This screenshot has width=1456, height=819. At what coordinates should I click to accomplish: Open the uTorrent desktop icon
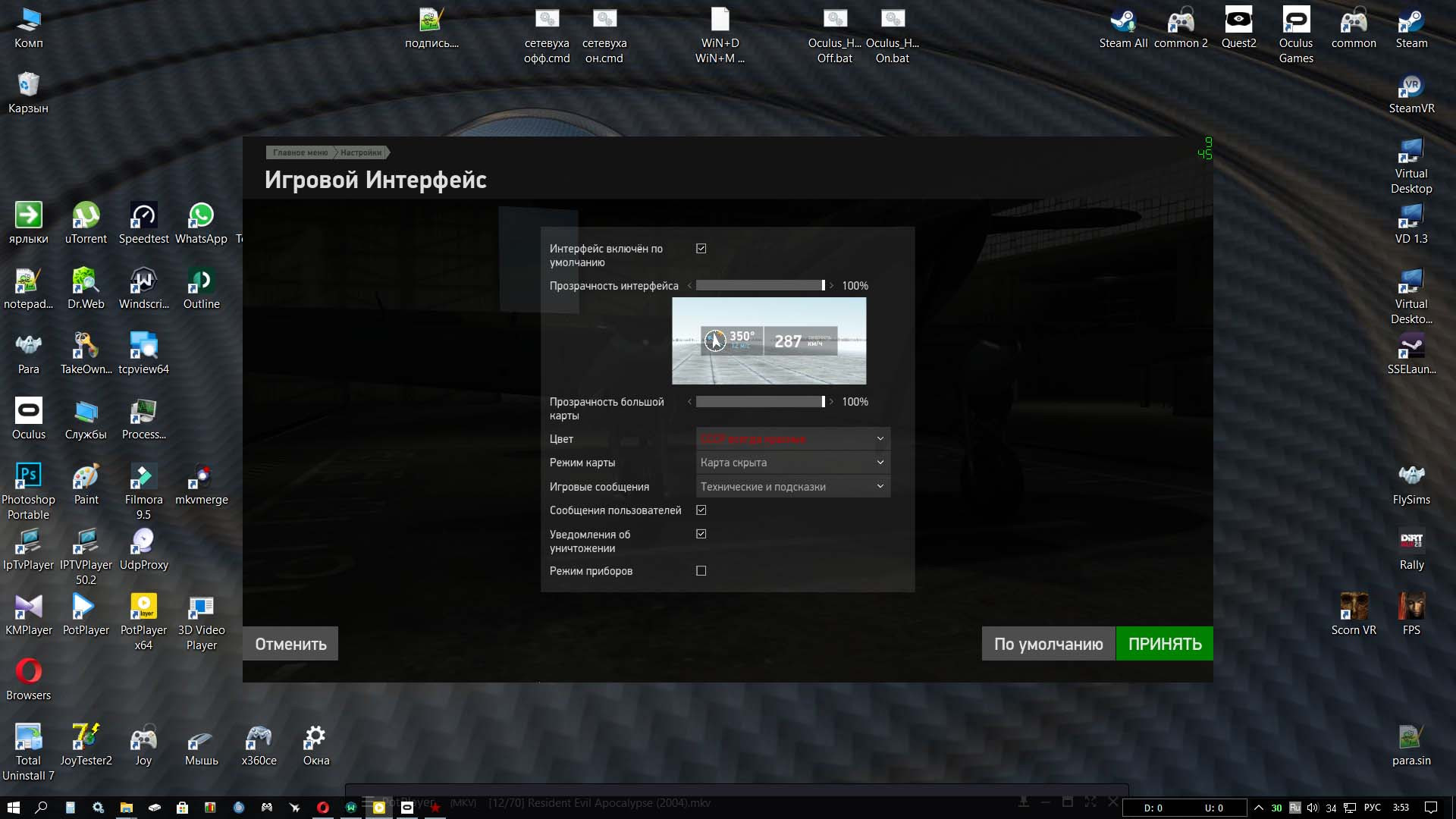point(86,224)
